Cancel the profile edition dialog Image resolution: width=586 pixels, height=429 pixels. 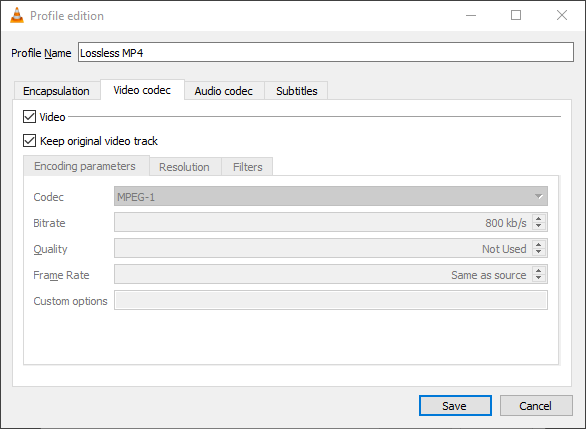pyautogui.click(x=536, y=405)
